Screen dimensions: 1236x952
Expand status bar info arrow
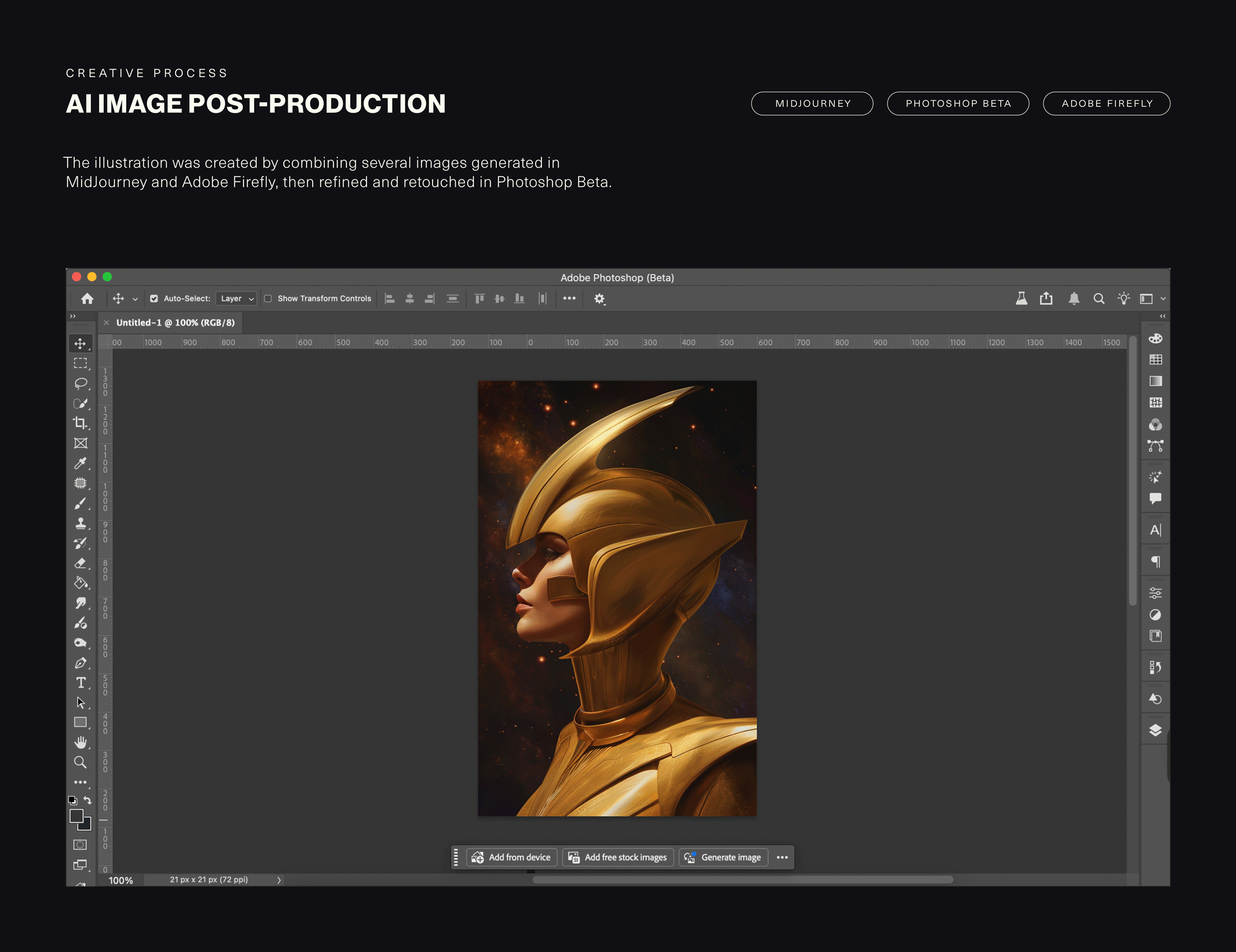point(279,880)
